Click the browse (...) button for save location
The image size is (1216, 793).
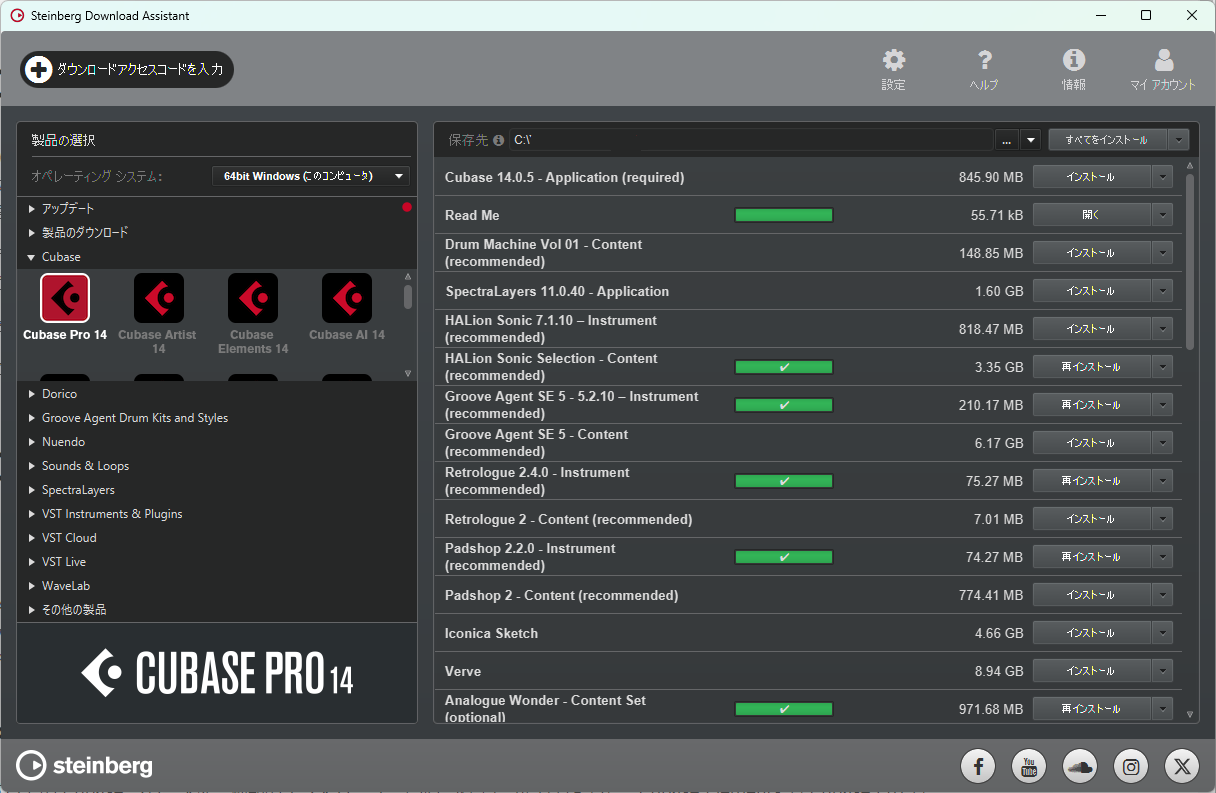(1007, 140)
